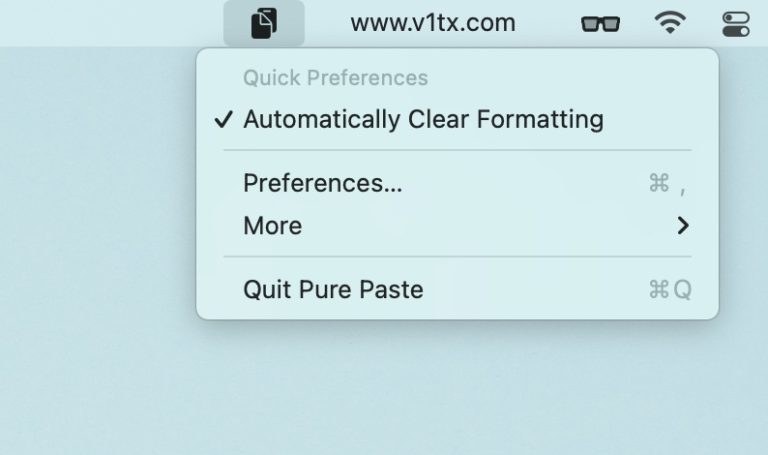Choose Quit Pure Paste
Viewport: 768px width, 455px height.
(457, 289)
